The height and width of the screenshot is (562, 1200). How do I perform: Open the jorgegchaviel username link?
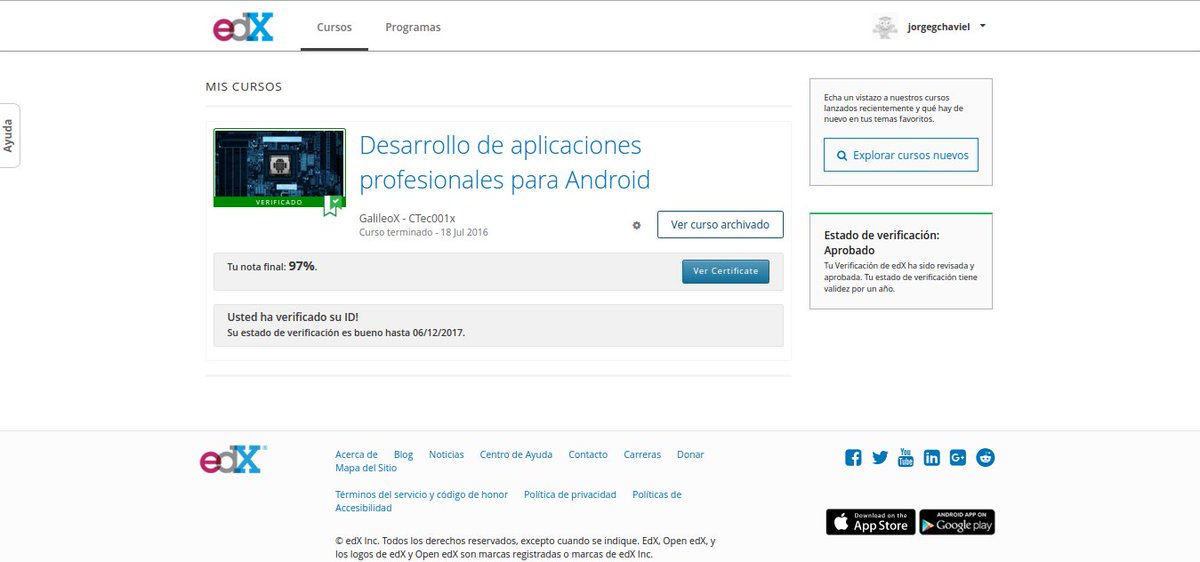coord(938,27)
